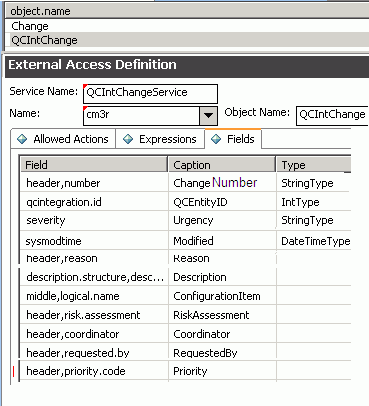369x406 pixels.
Task: Open the Name combo box dropdown arrow
Action: click(208, 115)
